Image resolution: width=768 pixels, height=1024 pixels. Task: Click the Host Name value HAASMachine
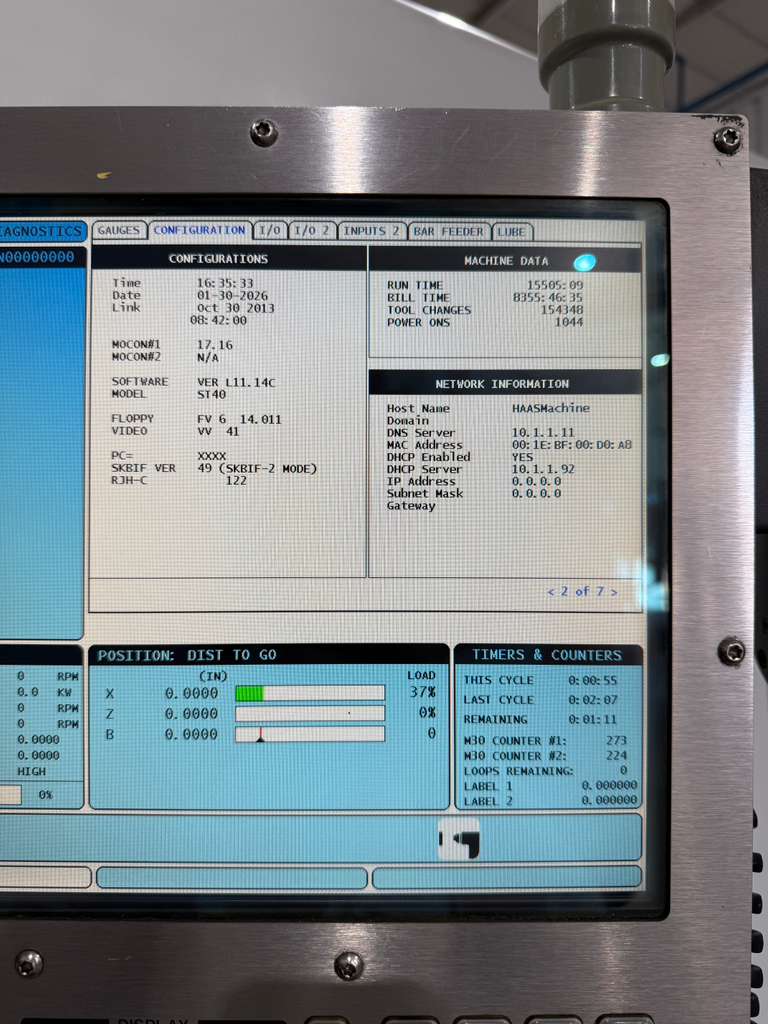coord(550,408)
